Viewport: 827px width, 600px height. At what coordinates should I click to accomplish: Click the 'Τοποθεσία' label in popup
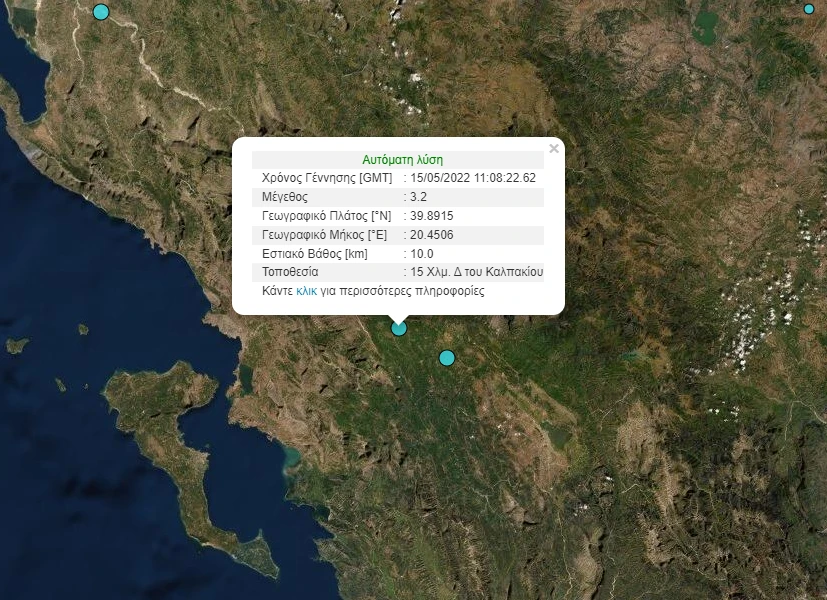tap(289, 272)
